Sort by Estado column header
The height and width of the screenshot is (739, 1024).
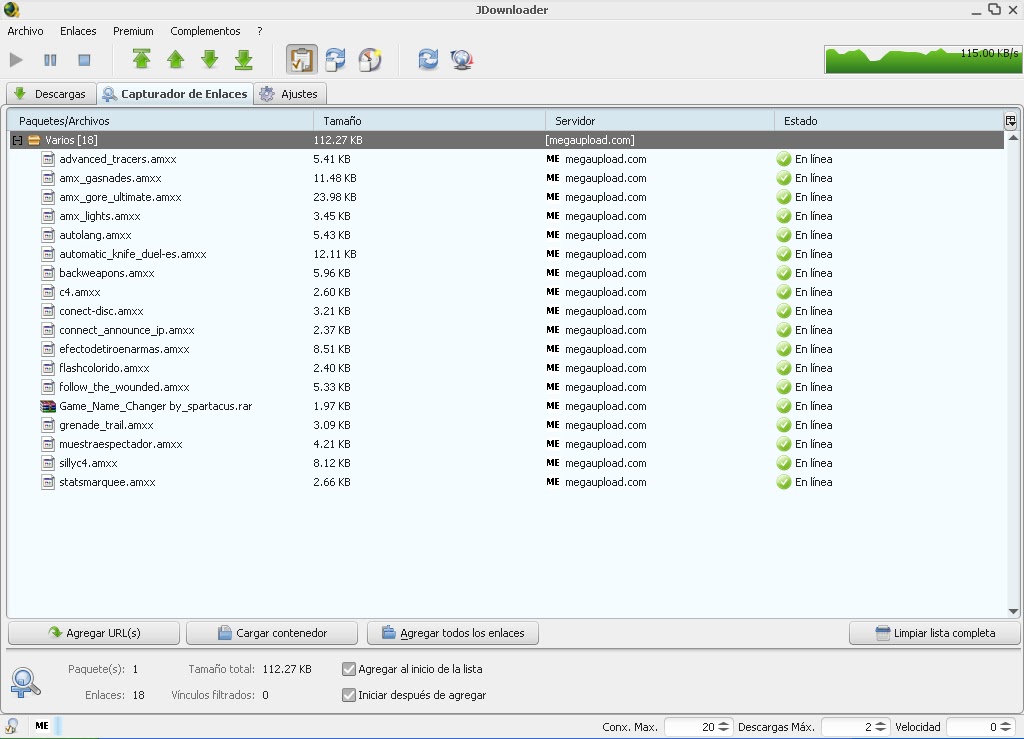pos(889,121)
